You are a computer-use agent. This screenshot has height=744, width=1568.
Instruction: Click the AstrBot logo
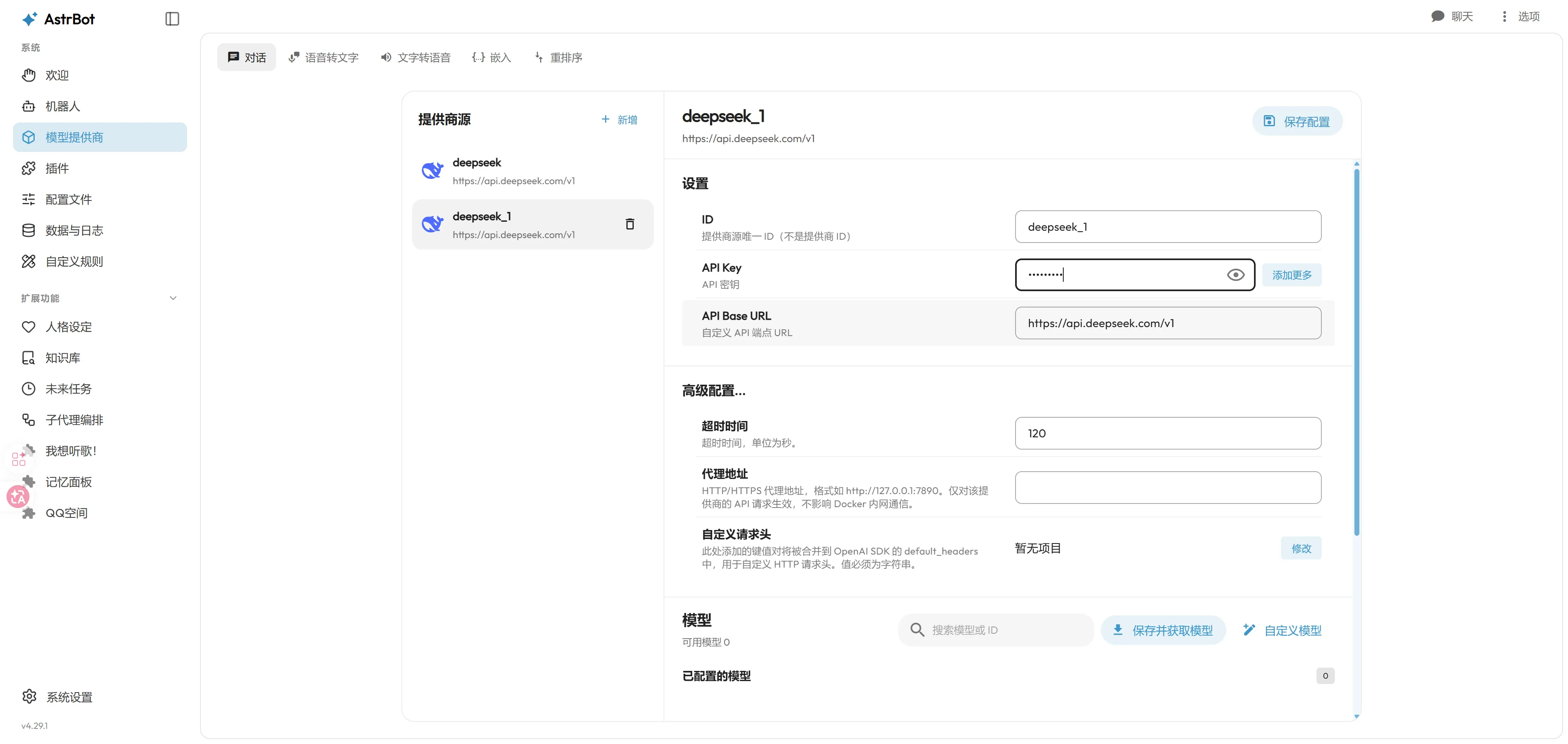click(58, 19)
